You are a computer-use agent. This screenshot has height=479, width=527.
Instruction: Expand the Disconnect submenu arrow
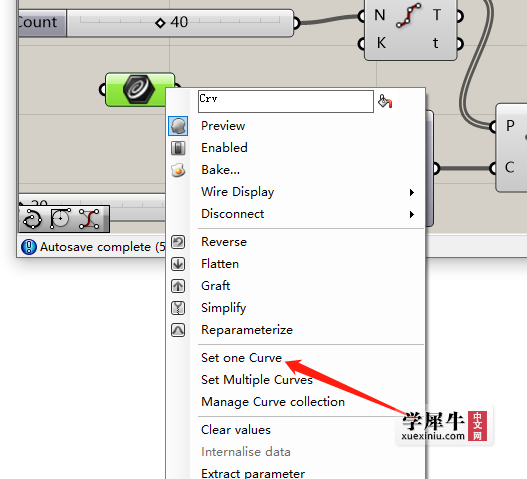point(412,214)
